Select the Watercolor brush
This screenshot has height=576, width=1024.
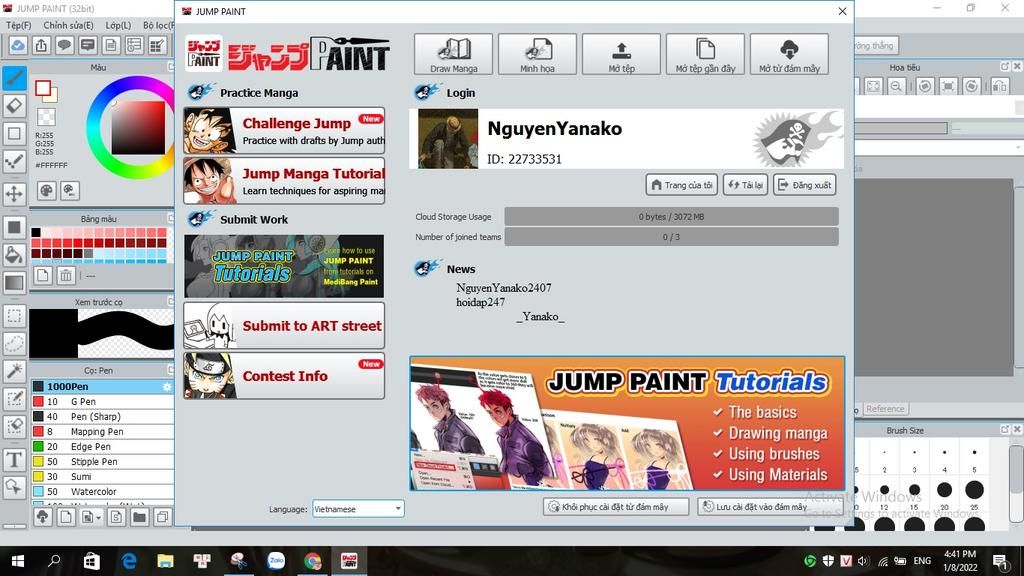point(103,492)
